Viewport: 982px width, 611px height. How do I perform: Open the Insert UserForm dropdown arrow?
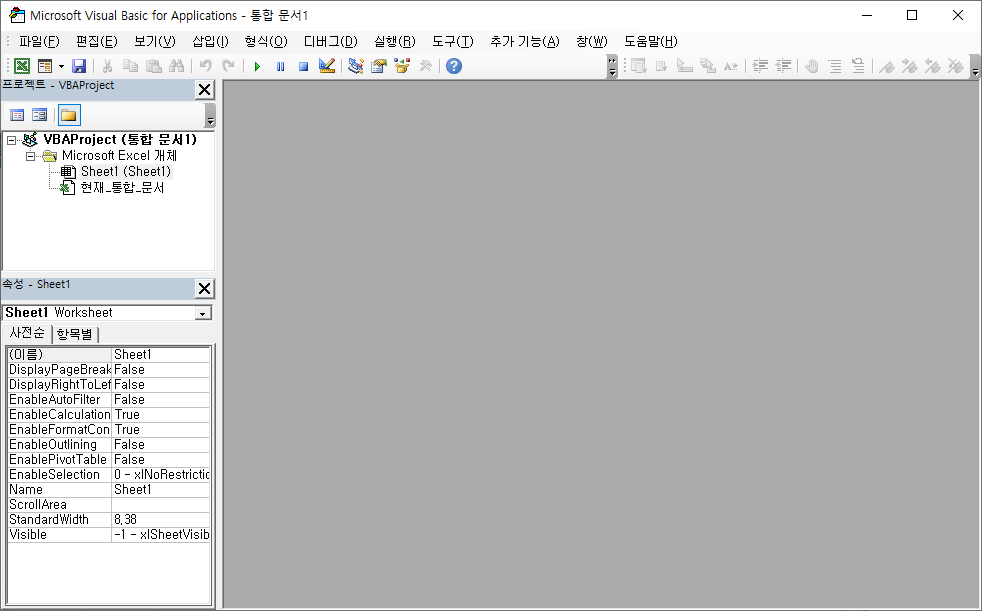(61, 66)
